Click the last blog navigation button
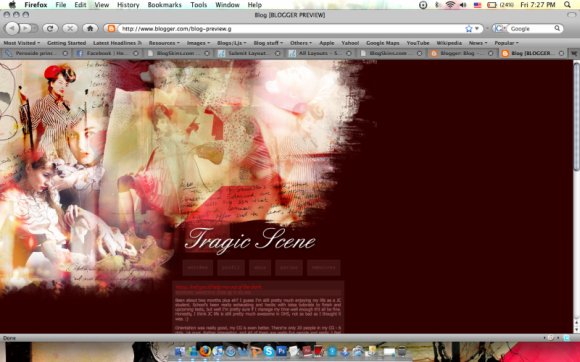The width and height of the screenshot is (580, 362). [x=324, y=268]
